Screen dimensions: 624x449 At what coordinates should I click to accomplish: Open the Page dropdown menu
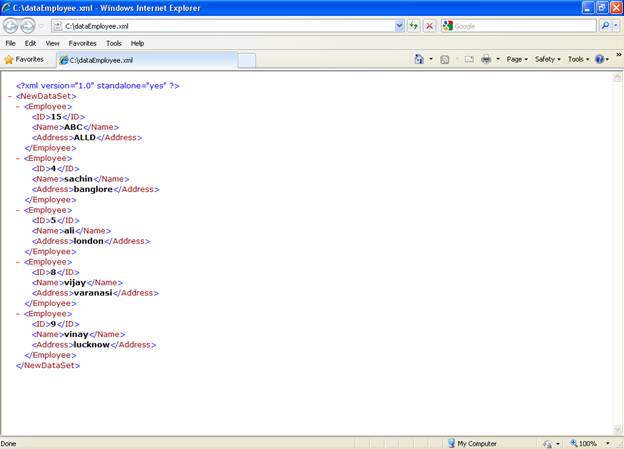click(517, 60)
